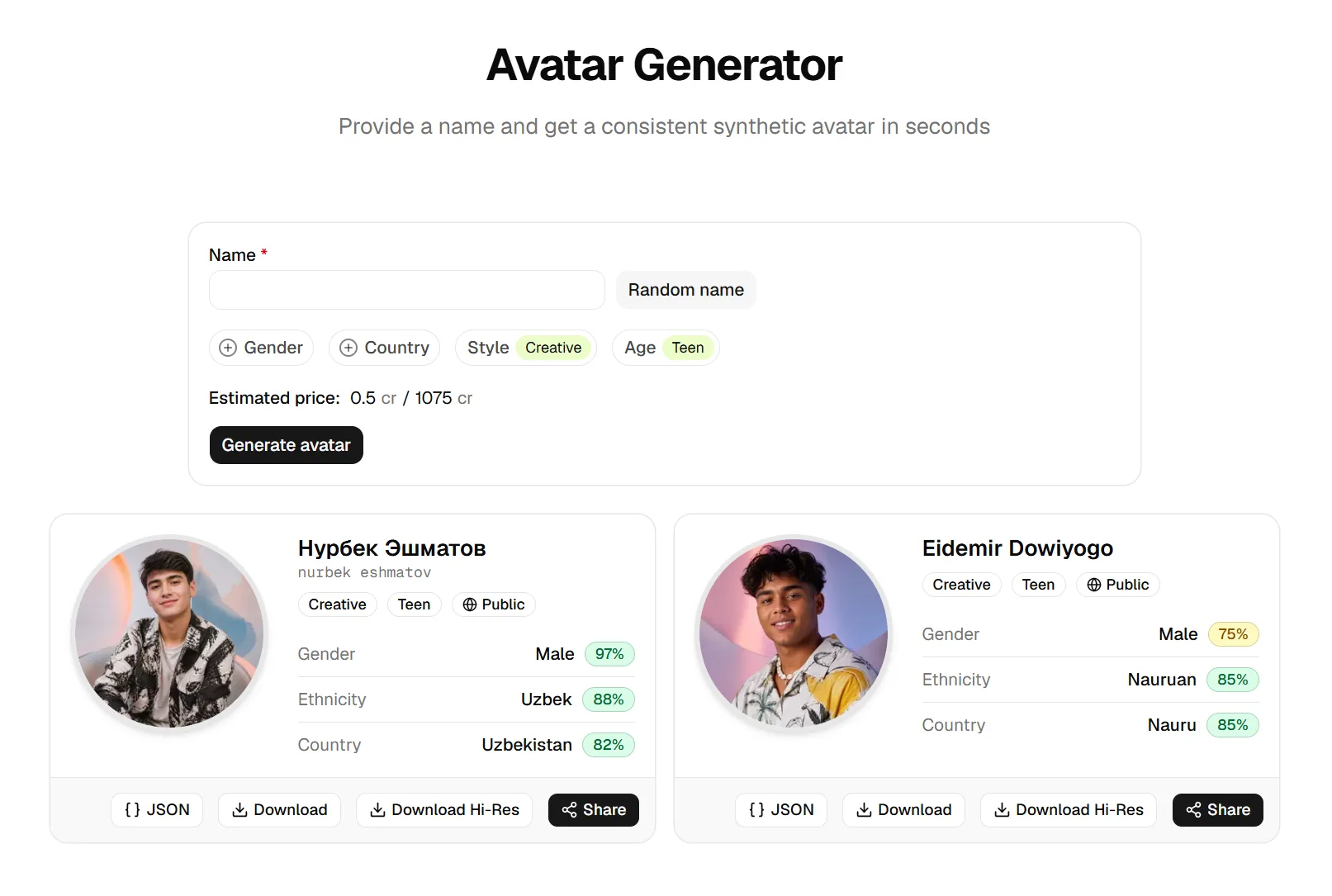Select the Teen tag on Нурбек's card
Screen dimensions: 1332x896
pyautogui.click(x=414, y=604)
